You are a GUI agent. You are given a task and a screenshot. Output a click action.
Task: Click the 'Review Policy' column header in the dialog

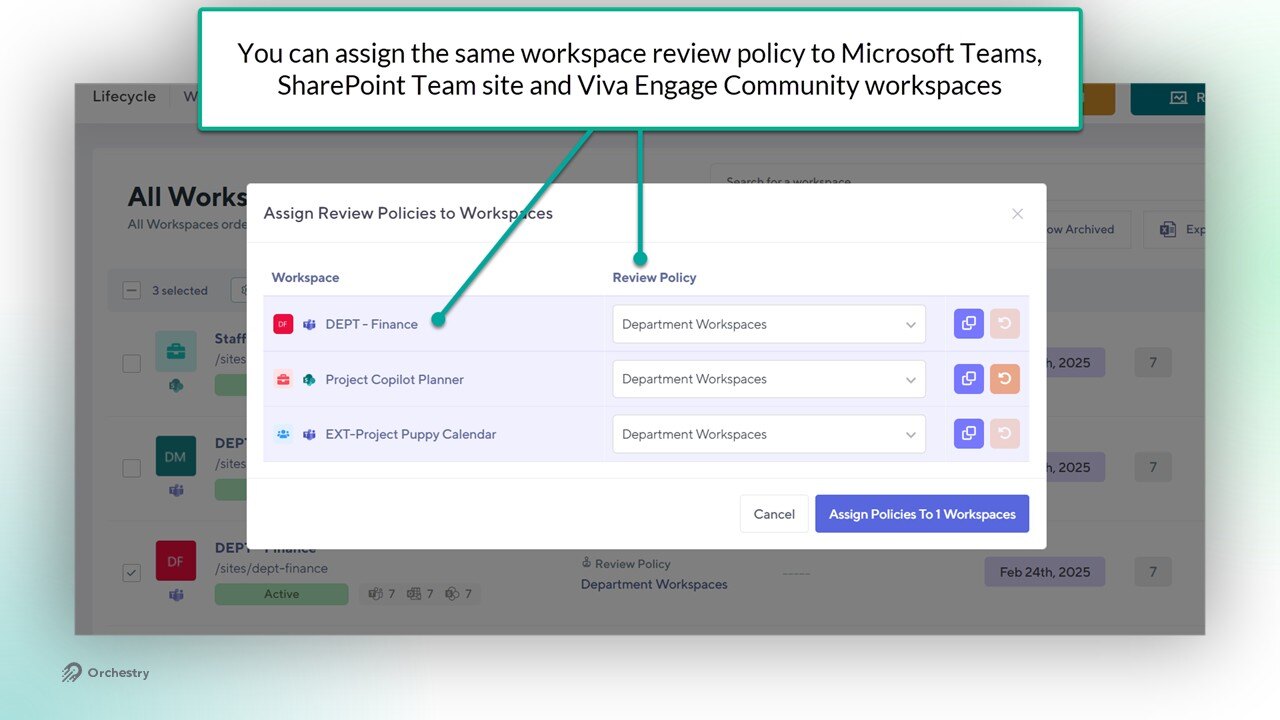pyautogui.click(x=654, y=277)
